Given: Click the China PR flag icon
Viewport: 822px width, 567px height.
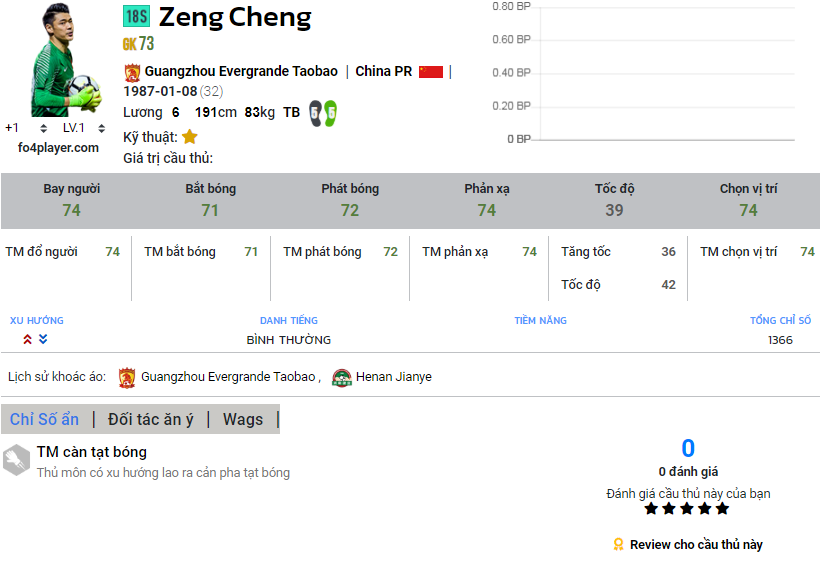Looking at the screenshot, I should click(x=431, y=72).
